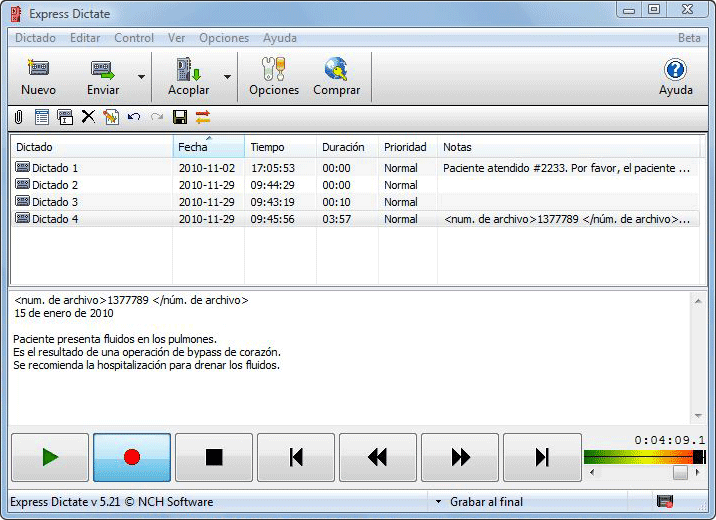Click the position slider right arrow
Viewport: 716px width, 520px height.
pyautogui.click(x=698, y=473)
